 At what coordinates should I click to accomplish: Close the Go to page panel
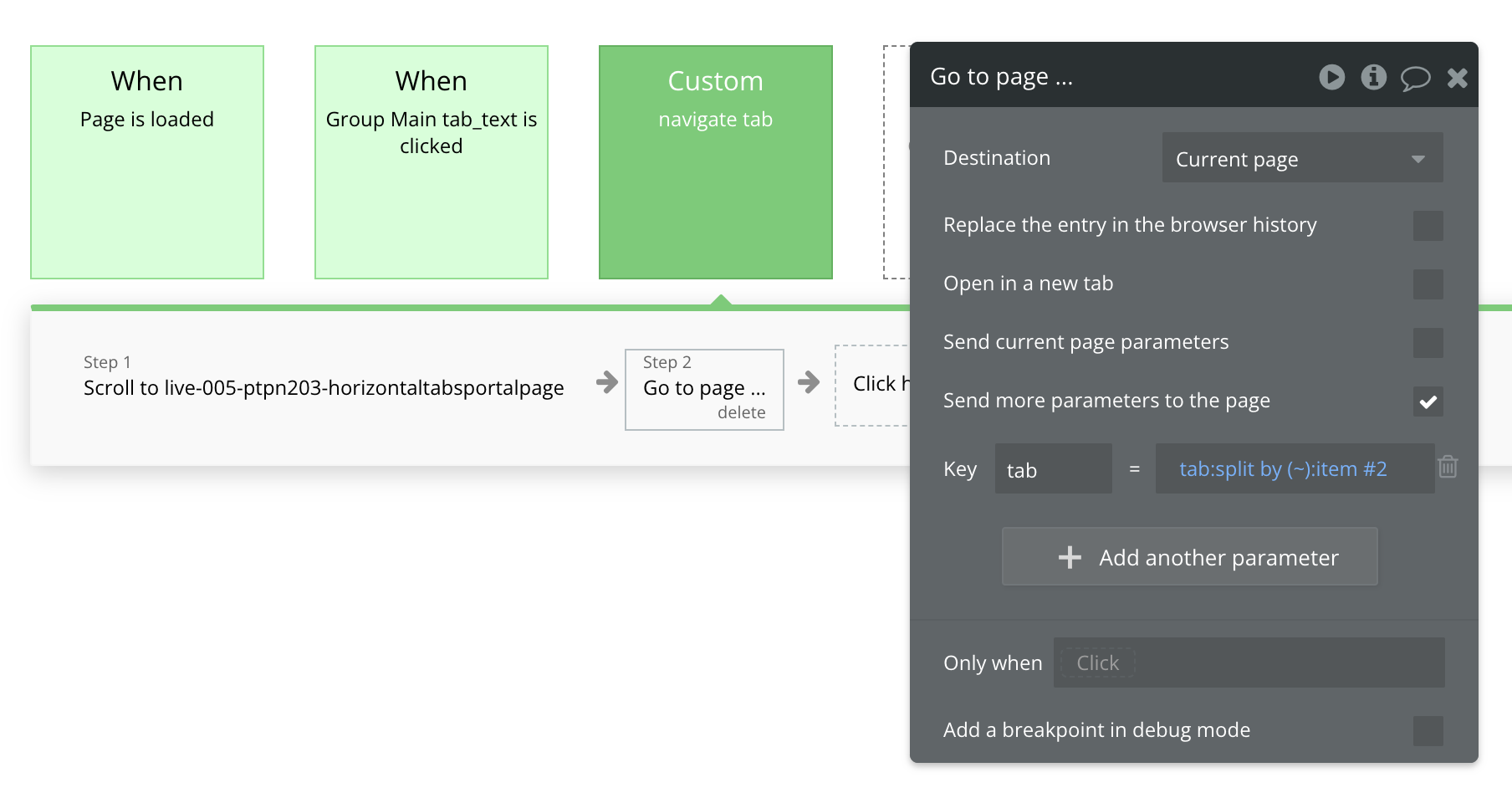tap(1457, 78)
